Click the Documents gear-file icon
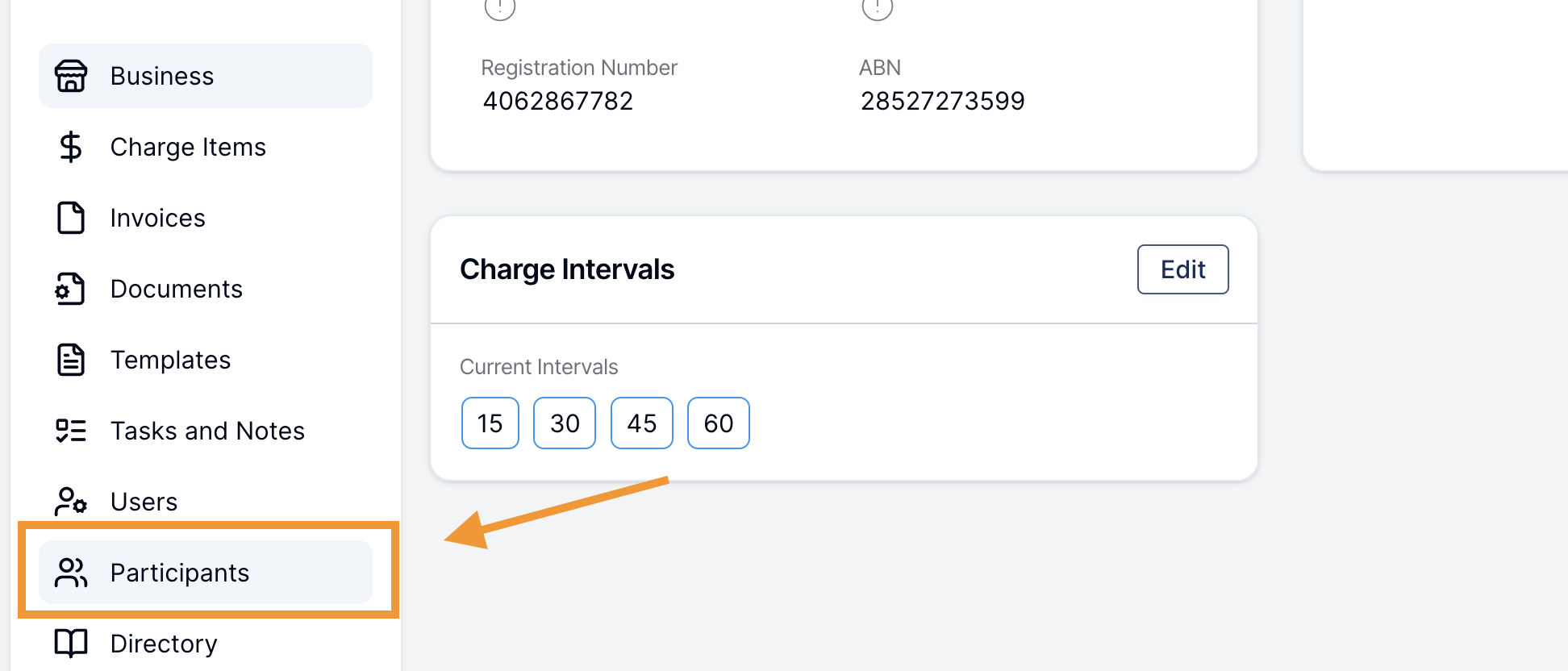 pyautogui.click(x=71, y=289)
